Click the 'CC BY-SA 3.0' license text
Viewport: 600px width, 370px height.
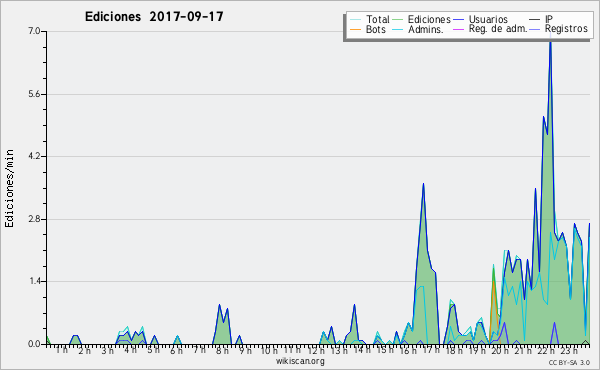(569, 362)
